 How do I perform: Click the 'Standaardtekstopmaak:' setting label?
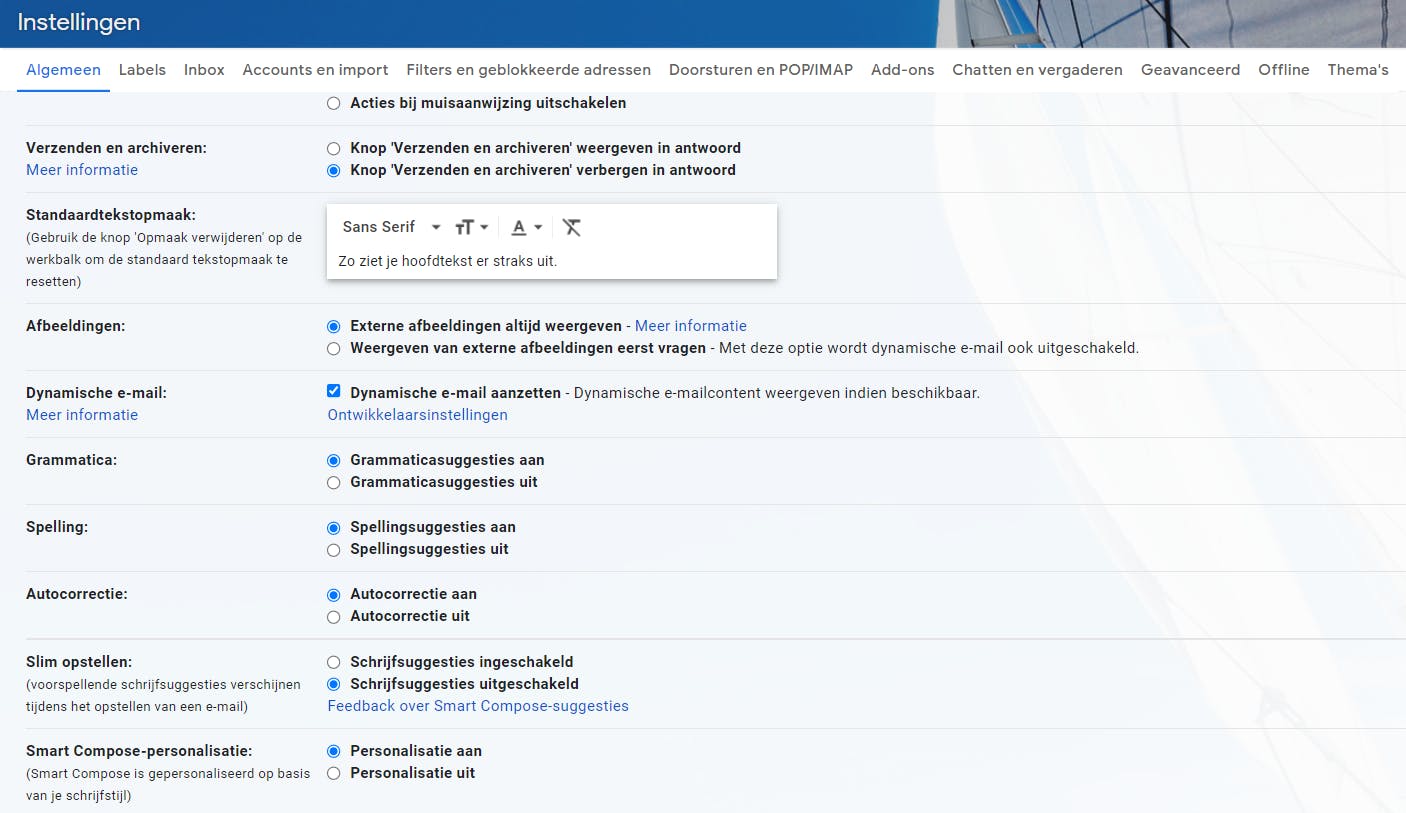pos(111,215)
